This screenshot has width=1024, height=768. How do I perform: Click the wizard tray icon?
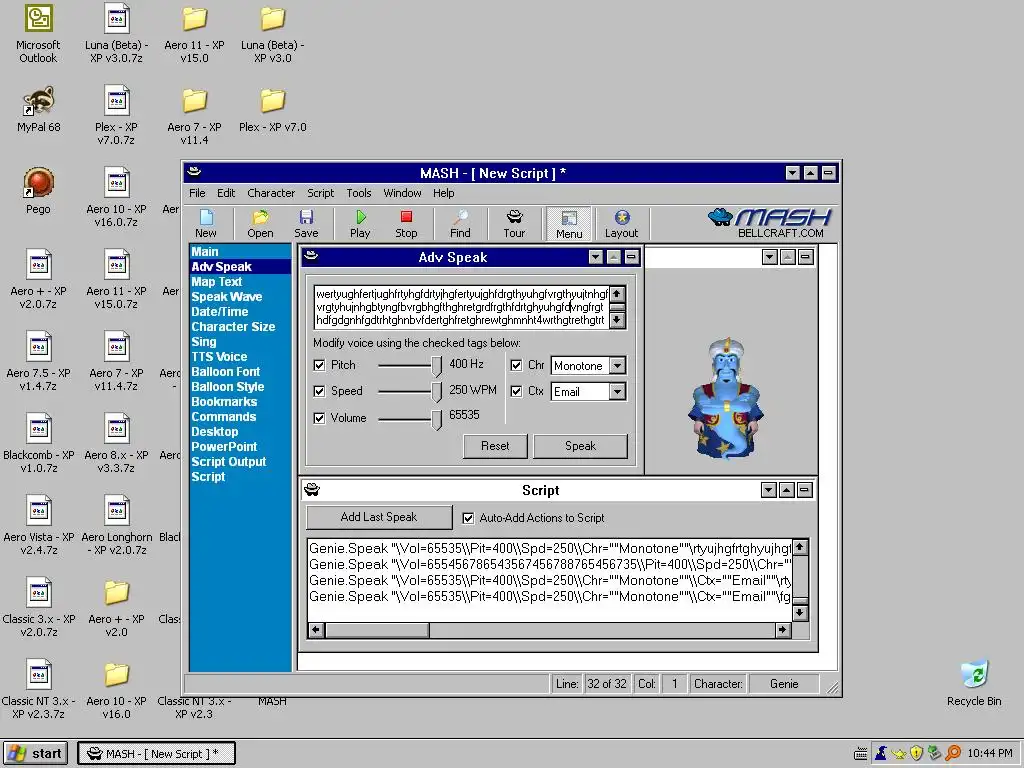881,753
